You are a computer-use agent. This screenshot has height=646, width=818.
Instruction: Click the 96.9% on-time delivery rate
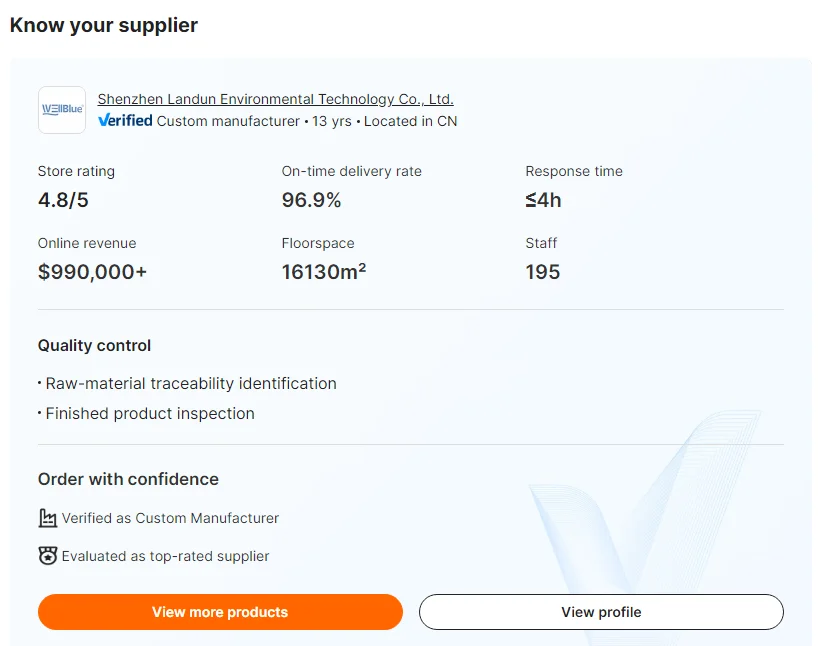[x=311, y=200]
